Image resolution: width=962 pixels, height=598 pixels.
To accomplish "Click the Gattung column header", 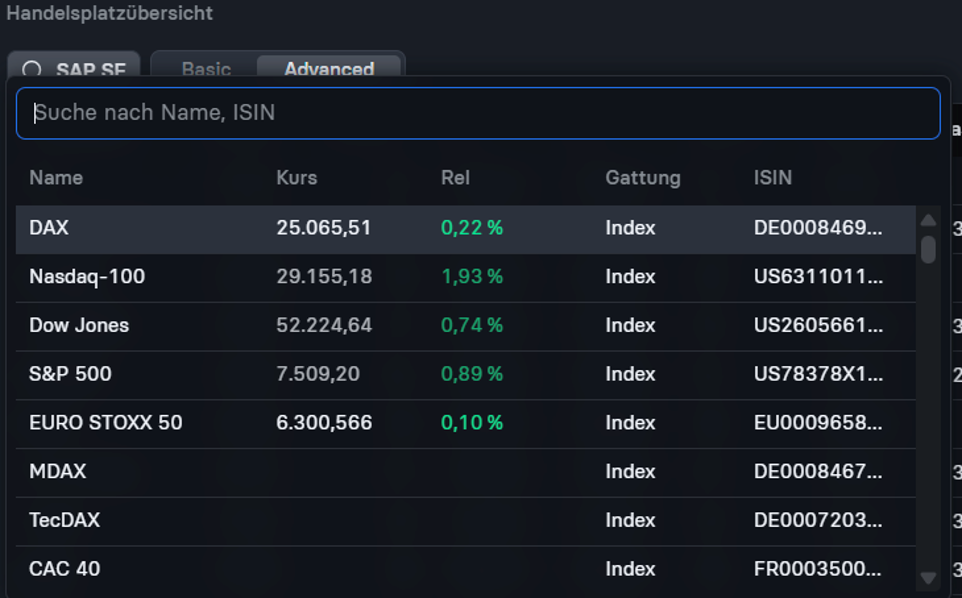I will 643,178.
